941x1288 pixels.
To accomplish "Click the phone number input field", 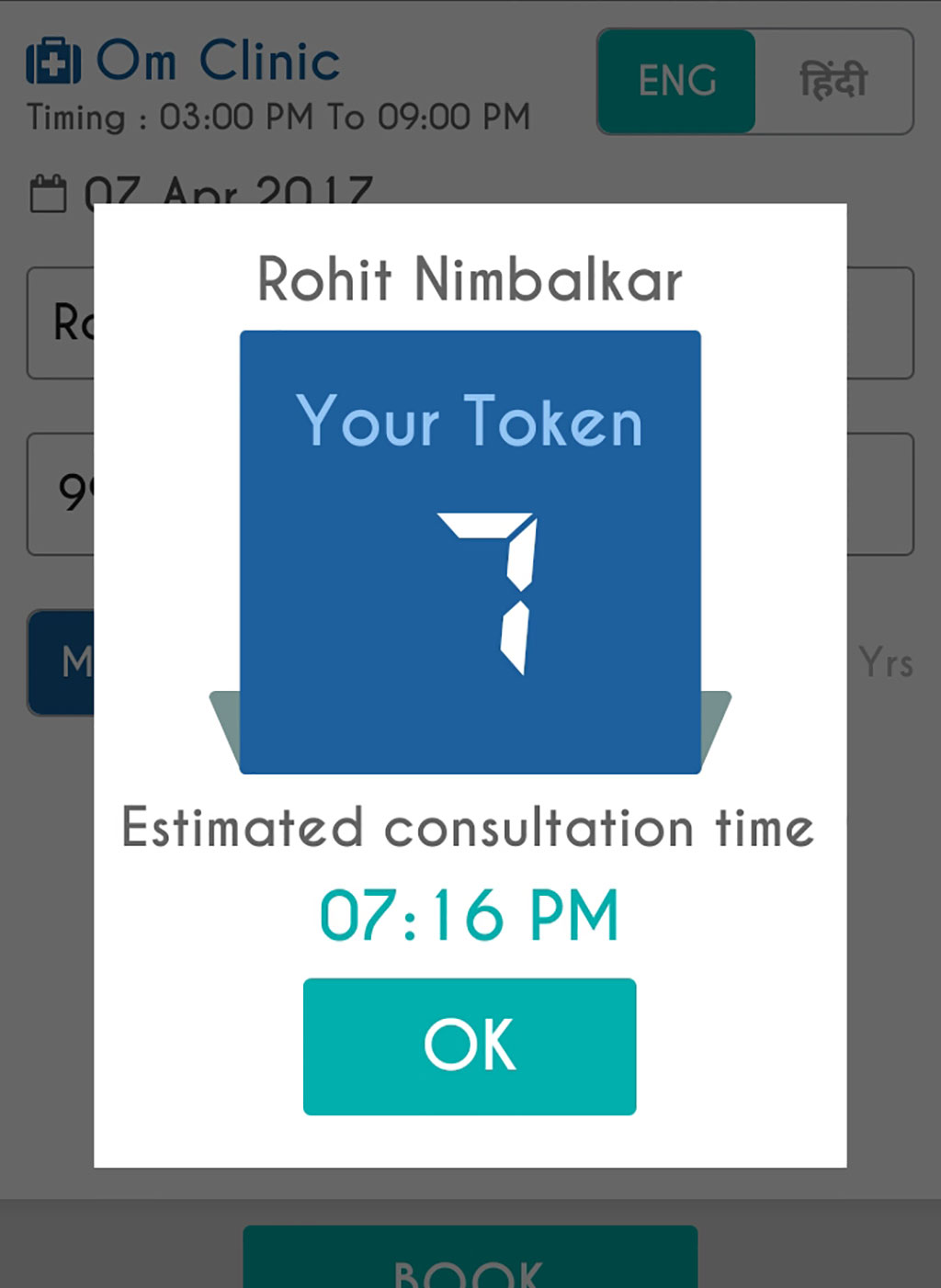I will [x=61, y=493].
